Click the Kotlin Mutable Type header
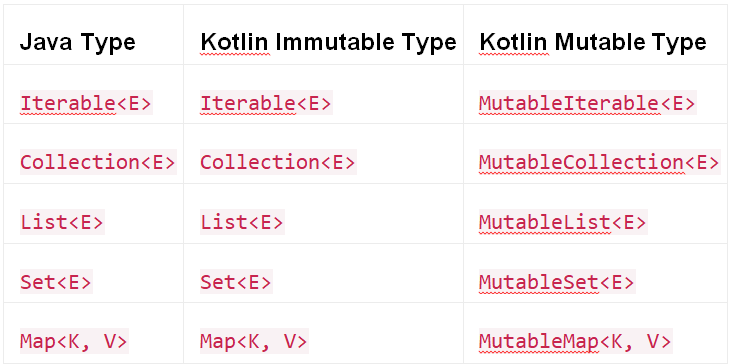 (x=592, y=43)
